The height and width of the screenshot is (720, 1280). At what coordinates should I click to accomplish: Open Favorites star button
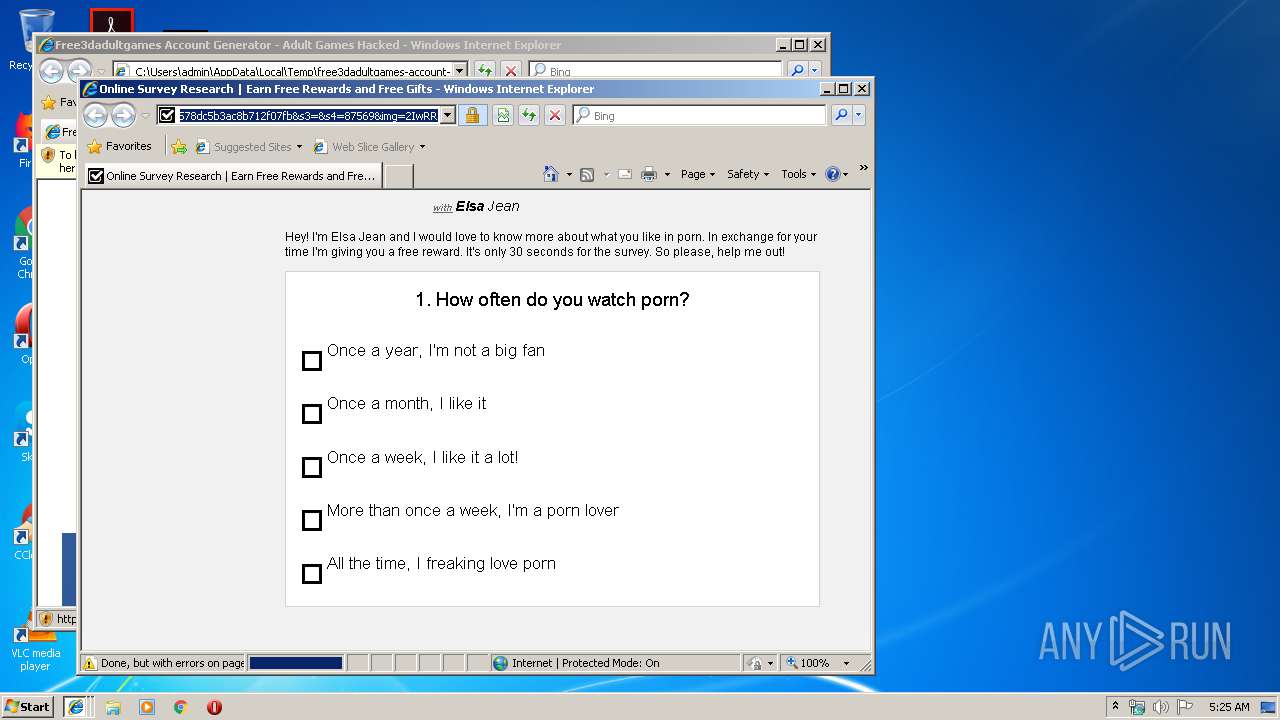tap(120, 146)
